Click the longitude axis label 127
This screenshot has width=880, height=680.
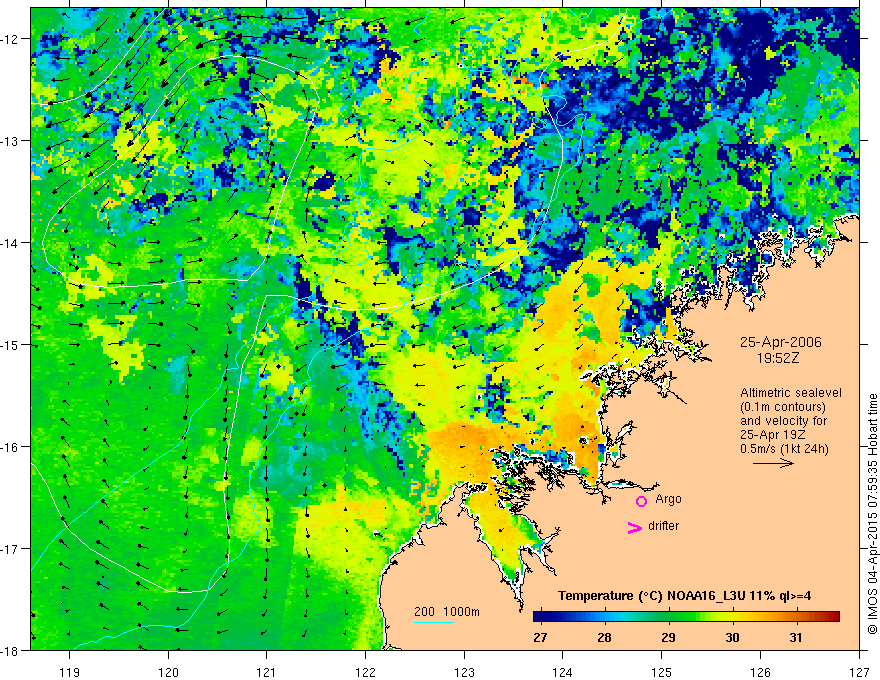click(859, 672)
